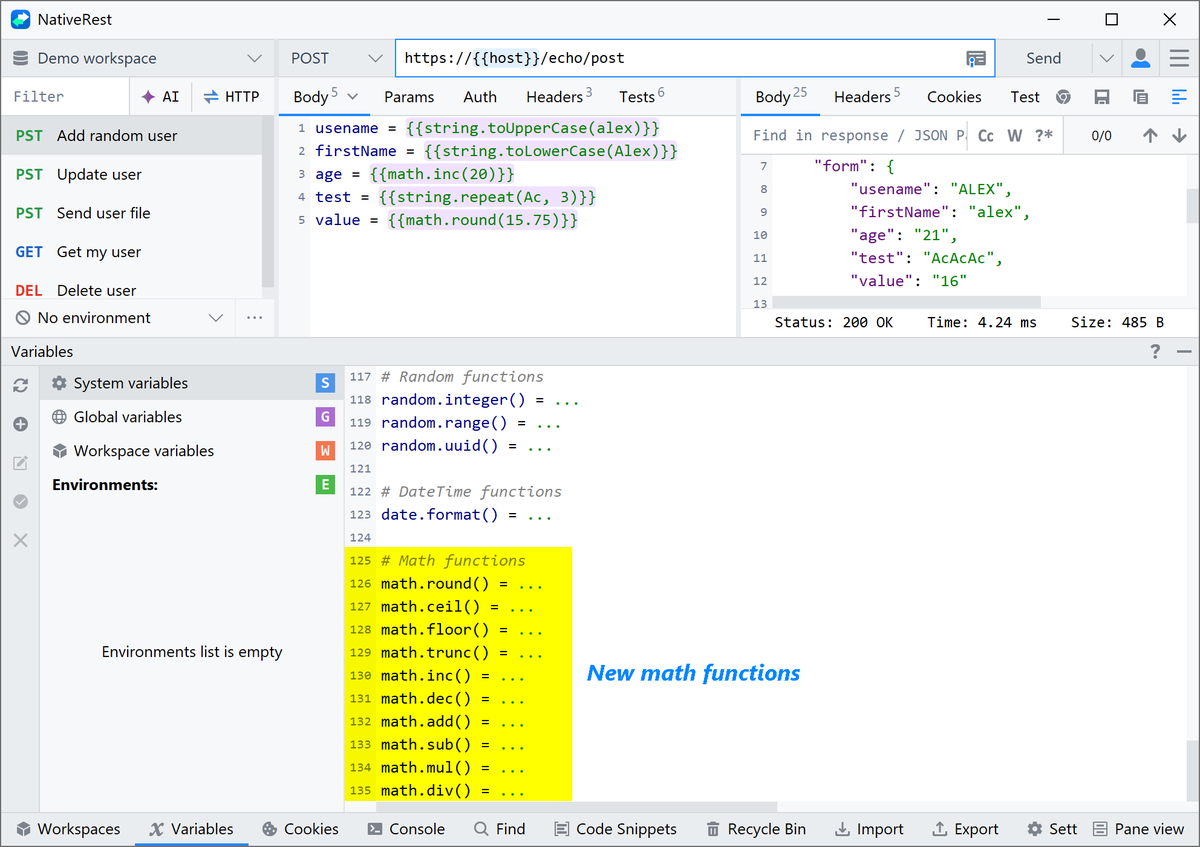Open Recycle Bin panel
Viewport: 1200px width, 847px height.
[756, 829]
